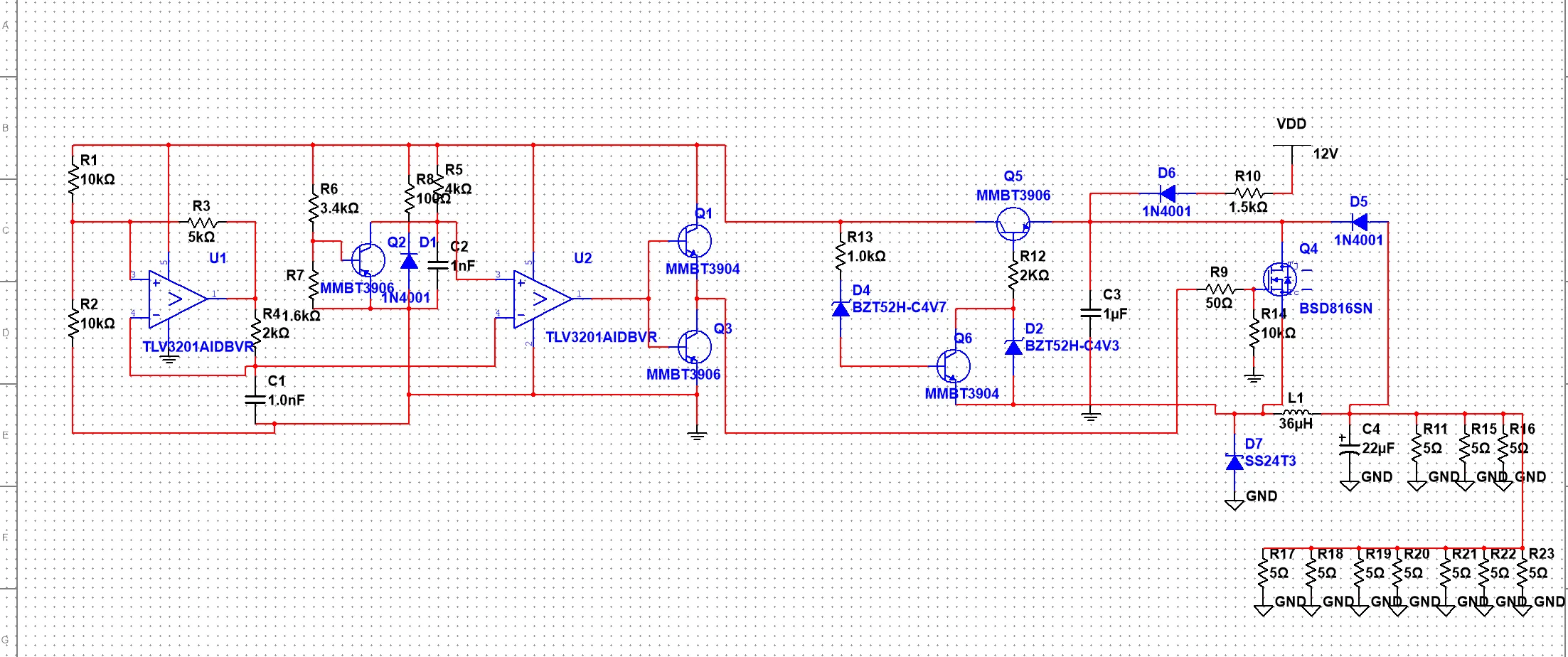Select the C3 1µF capacitor symbol
The width and height of the screenshot is (1568, 657).
click(1090, 313)
